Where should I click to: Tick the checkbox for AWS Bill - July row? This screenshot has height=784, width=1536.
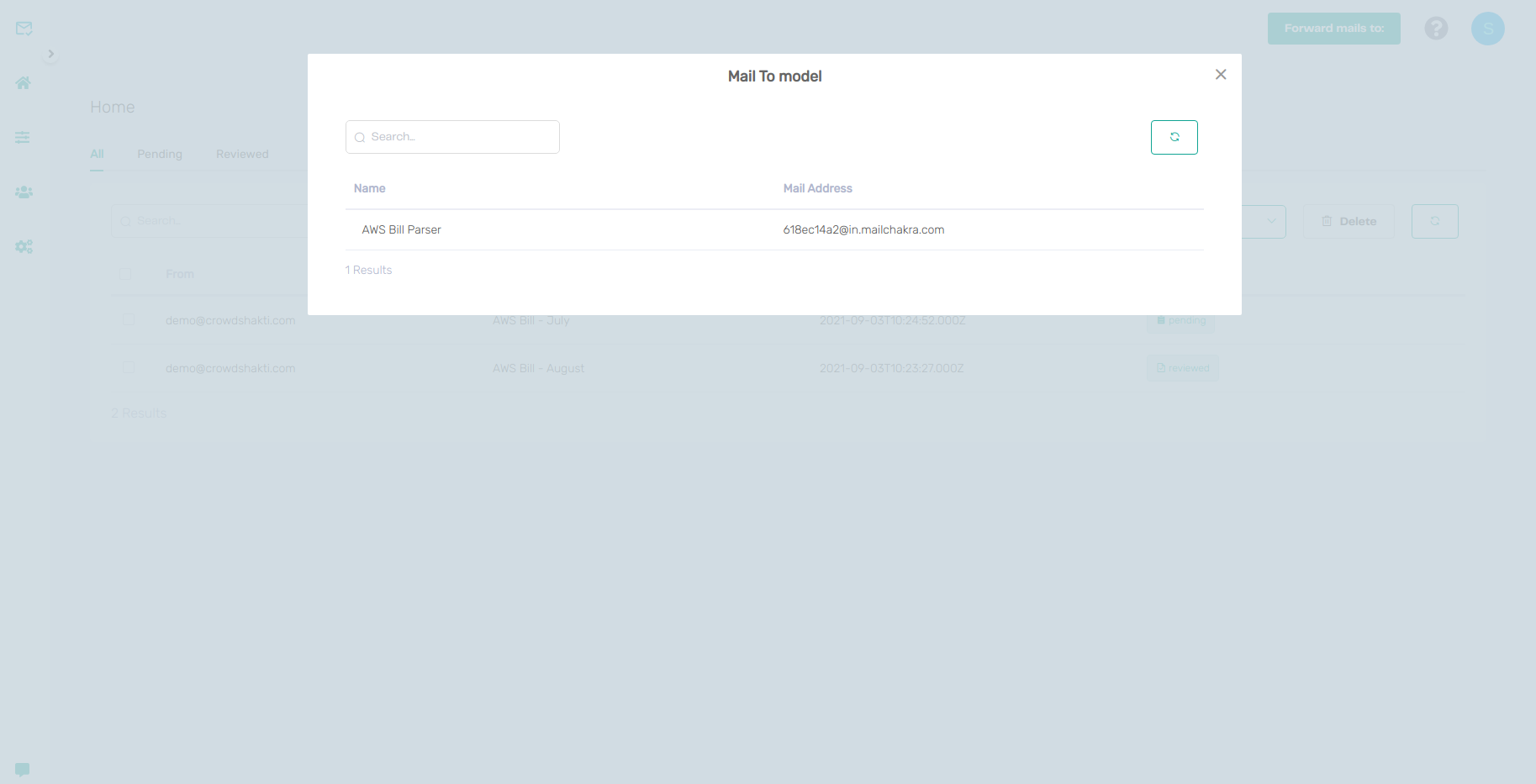pos(129,319)
